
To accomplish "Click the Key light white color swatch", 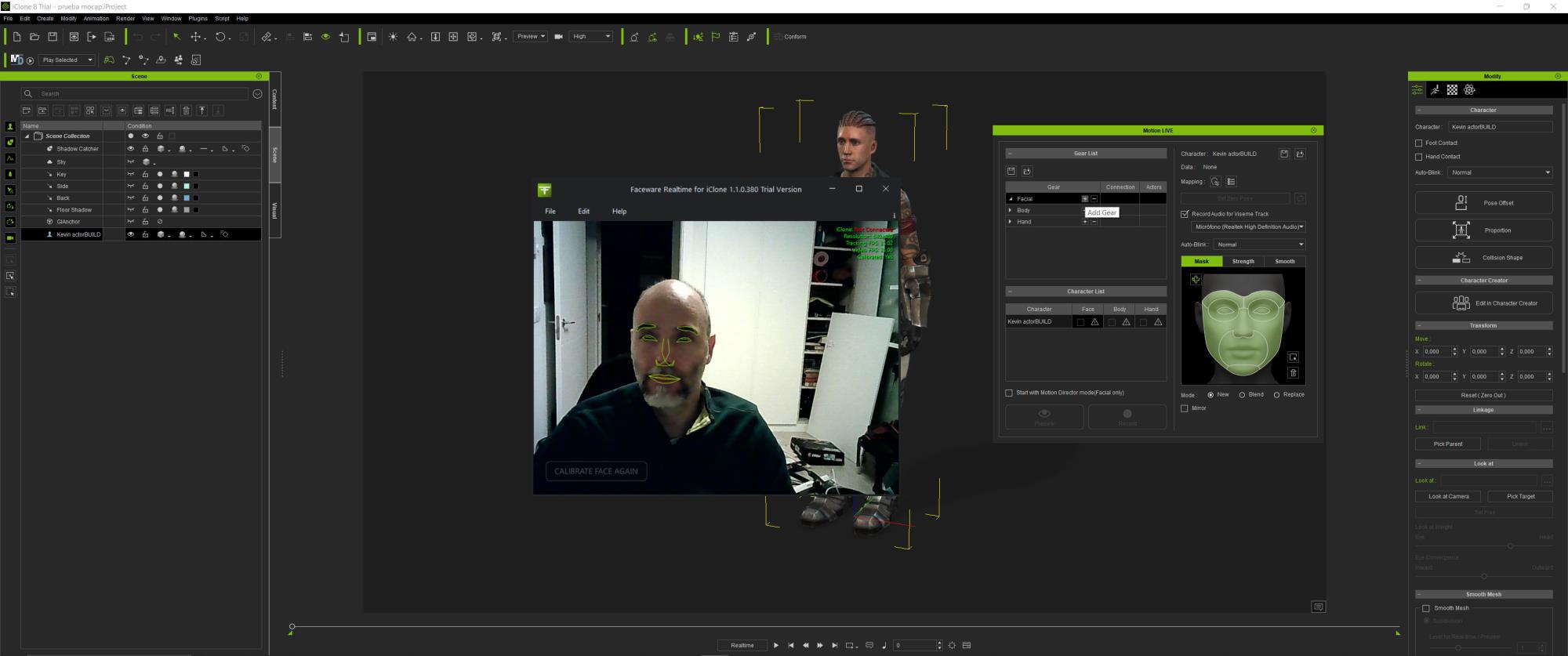I will [187, 174].
